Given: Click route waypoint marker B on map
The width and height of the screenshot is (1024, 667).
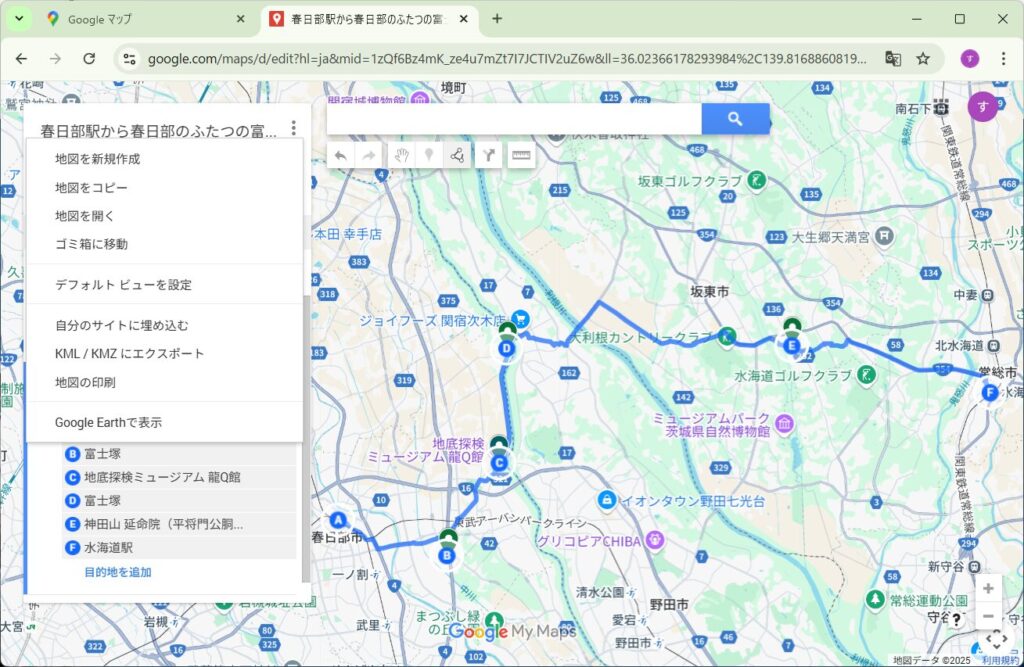Looking at the screenshot, I should [x=447, y=556].
